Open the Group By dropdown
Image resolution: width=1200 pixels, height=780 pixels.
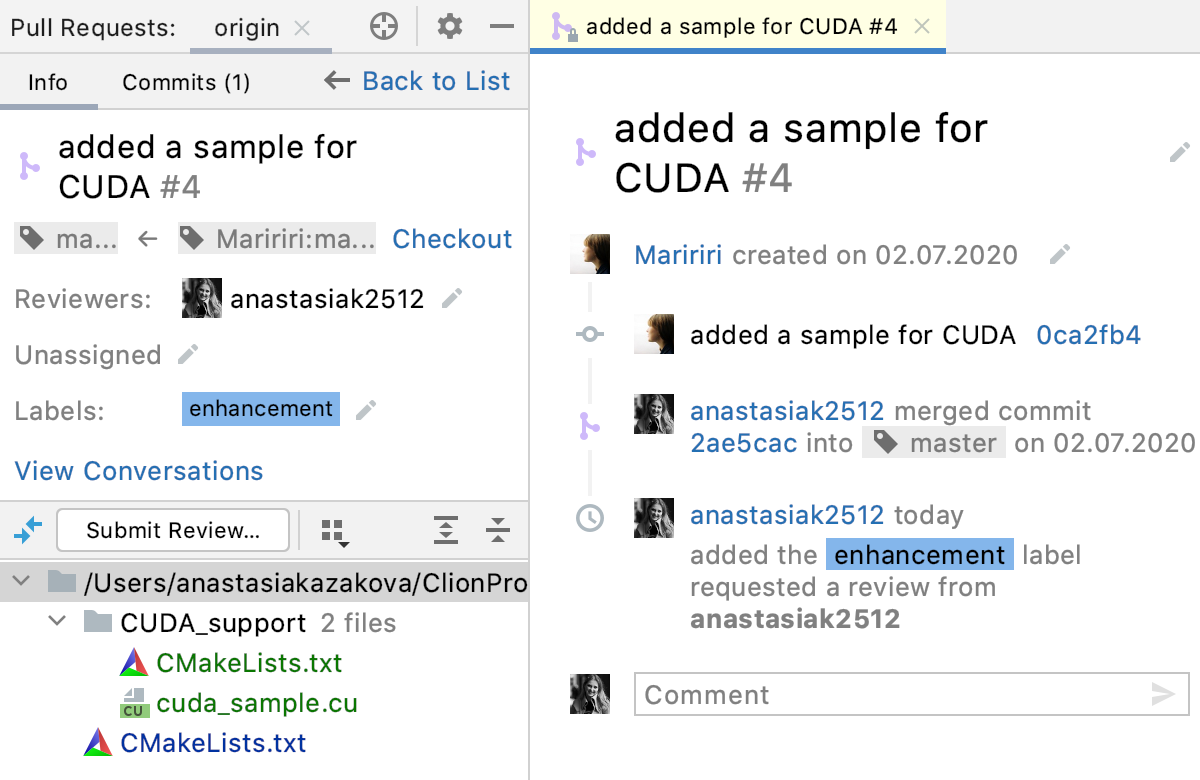click(x=335, y=532)
